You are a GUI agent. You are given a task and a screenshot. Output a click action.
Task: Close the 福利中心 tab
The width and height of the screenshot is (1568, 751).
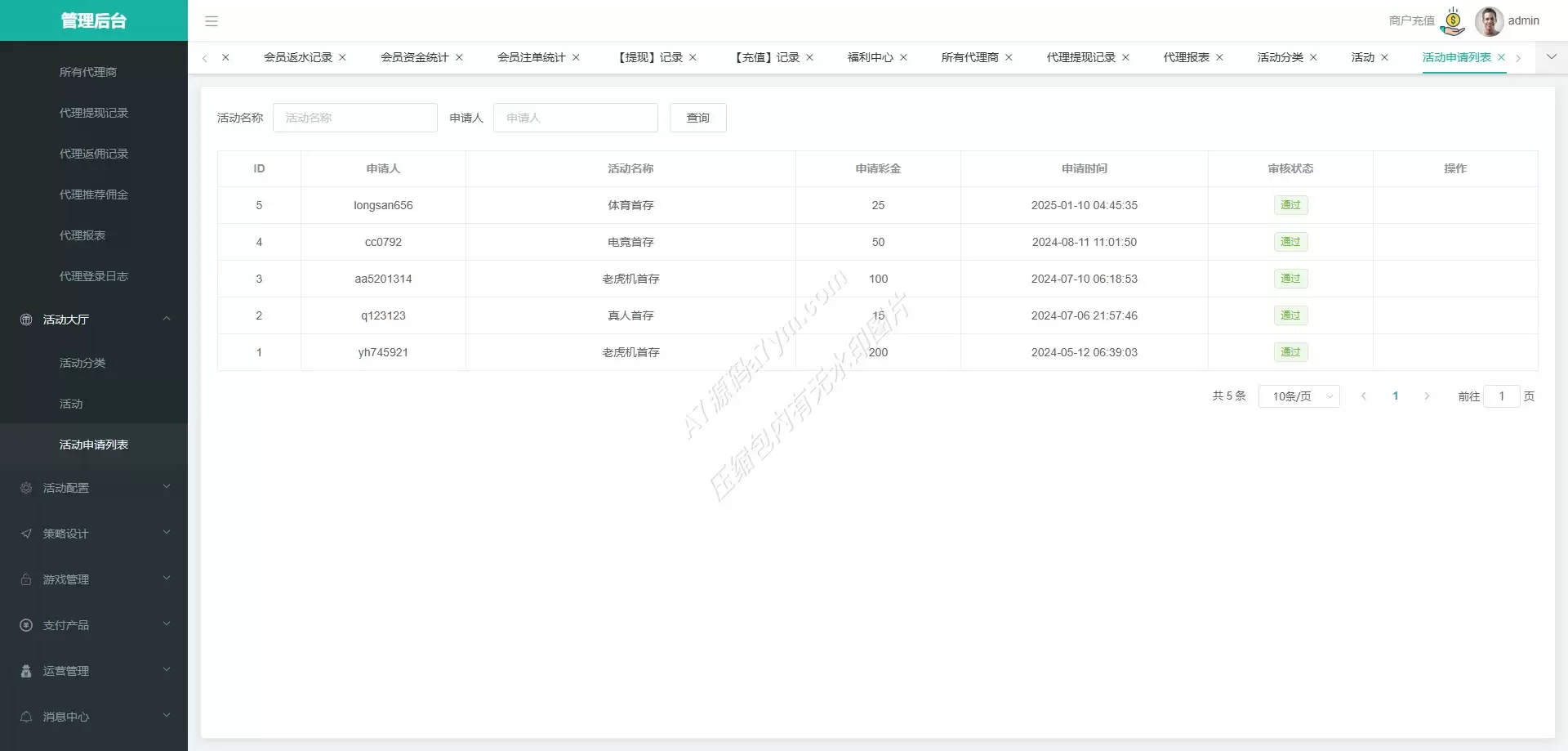click(903, 57)
